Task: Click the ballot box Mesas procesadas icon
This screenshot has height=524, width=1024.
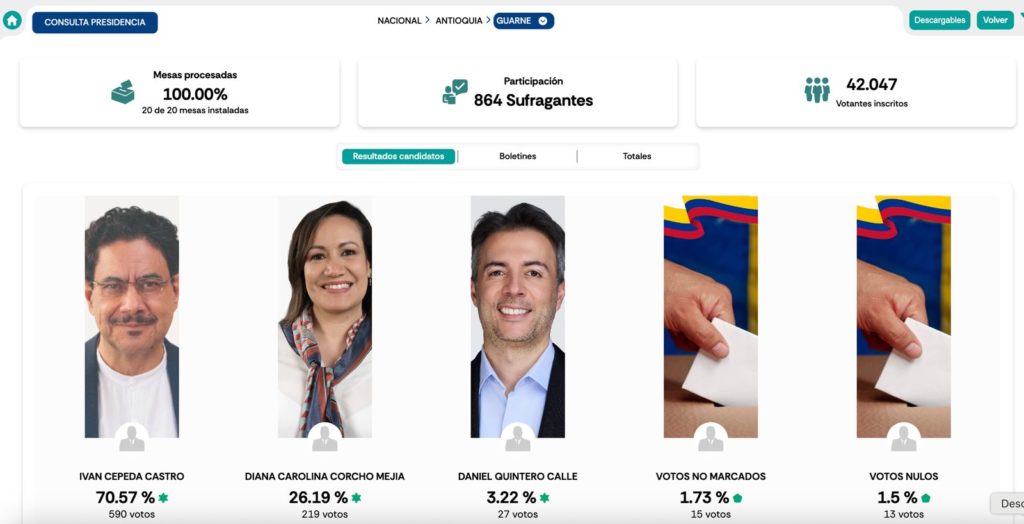Action: 123,92
